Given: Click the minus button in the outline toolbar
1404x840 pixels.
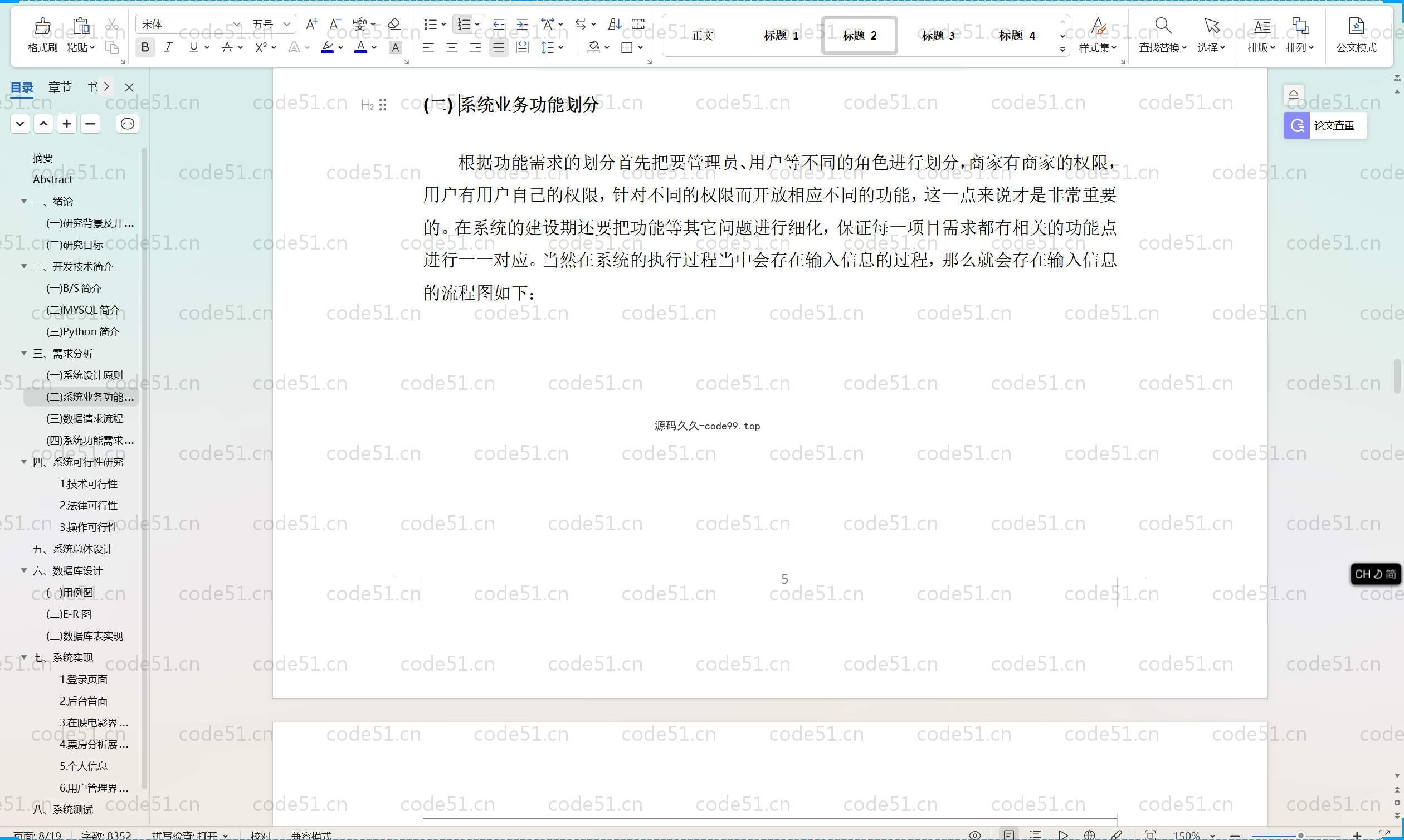Looking at the screenshot, I should tap(90, 124).
